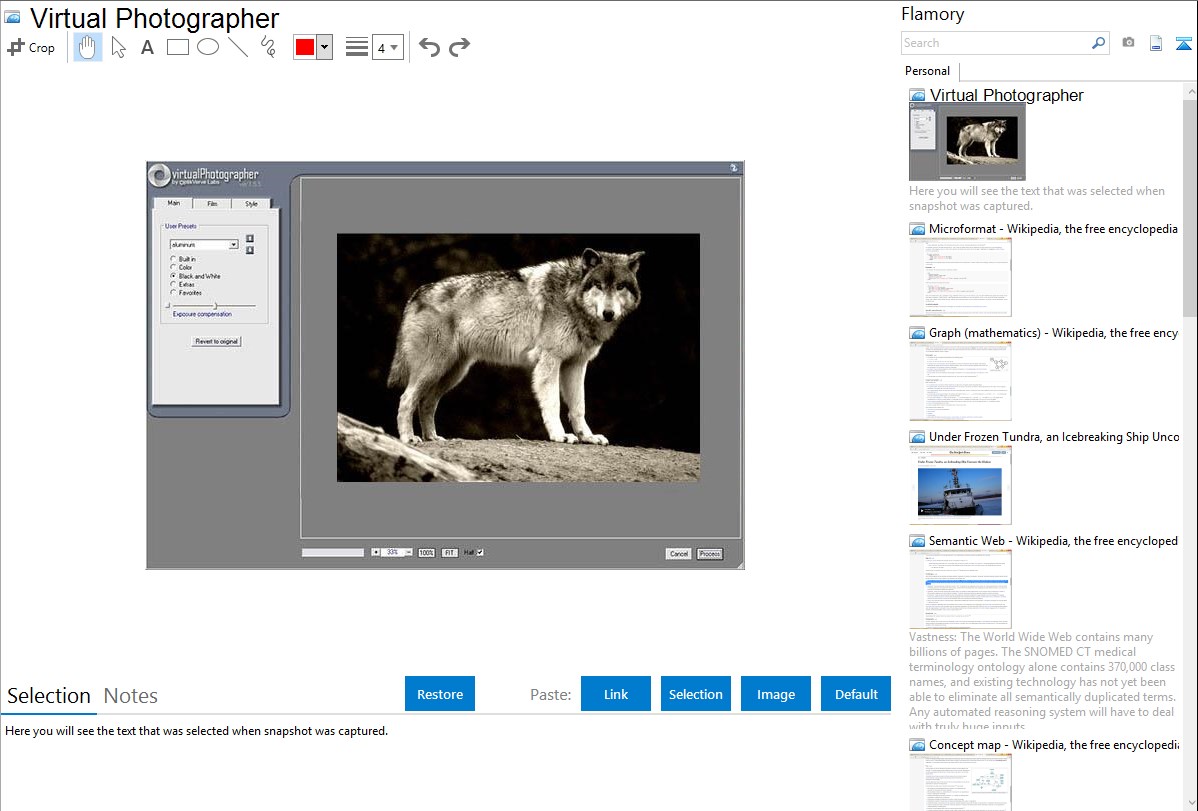Click the document page icon beside the camera
The image size is (1198, 811).
tap(1156, 43)
